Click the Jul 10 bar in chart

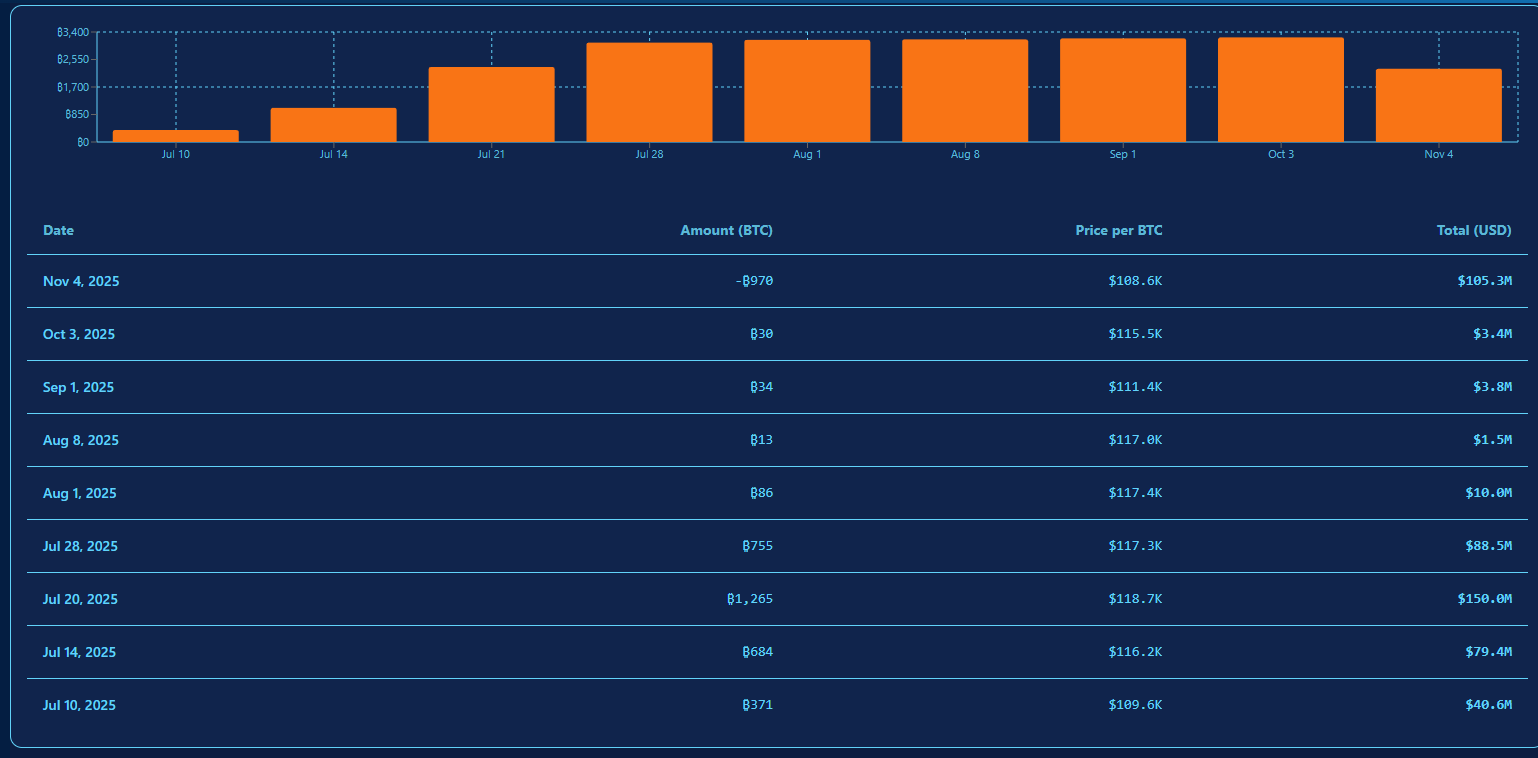pos(176,136)
